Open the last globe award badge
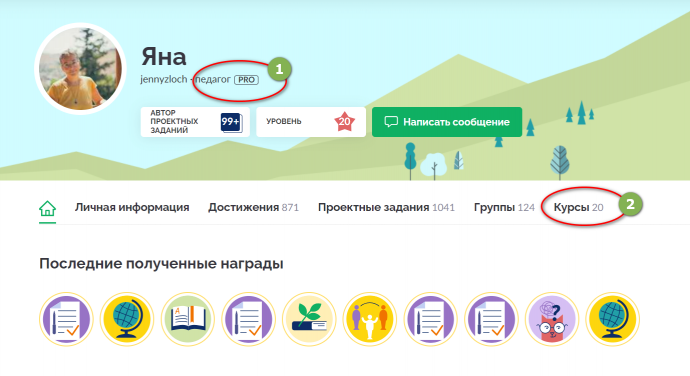690x376 pixels. pyautogui.click(x=613, y=319)
